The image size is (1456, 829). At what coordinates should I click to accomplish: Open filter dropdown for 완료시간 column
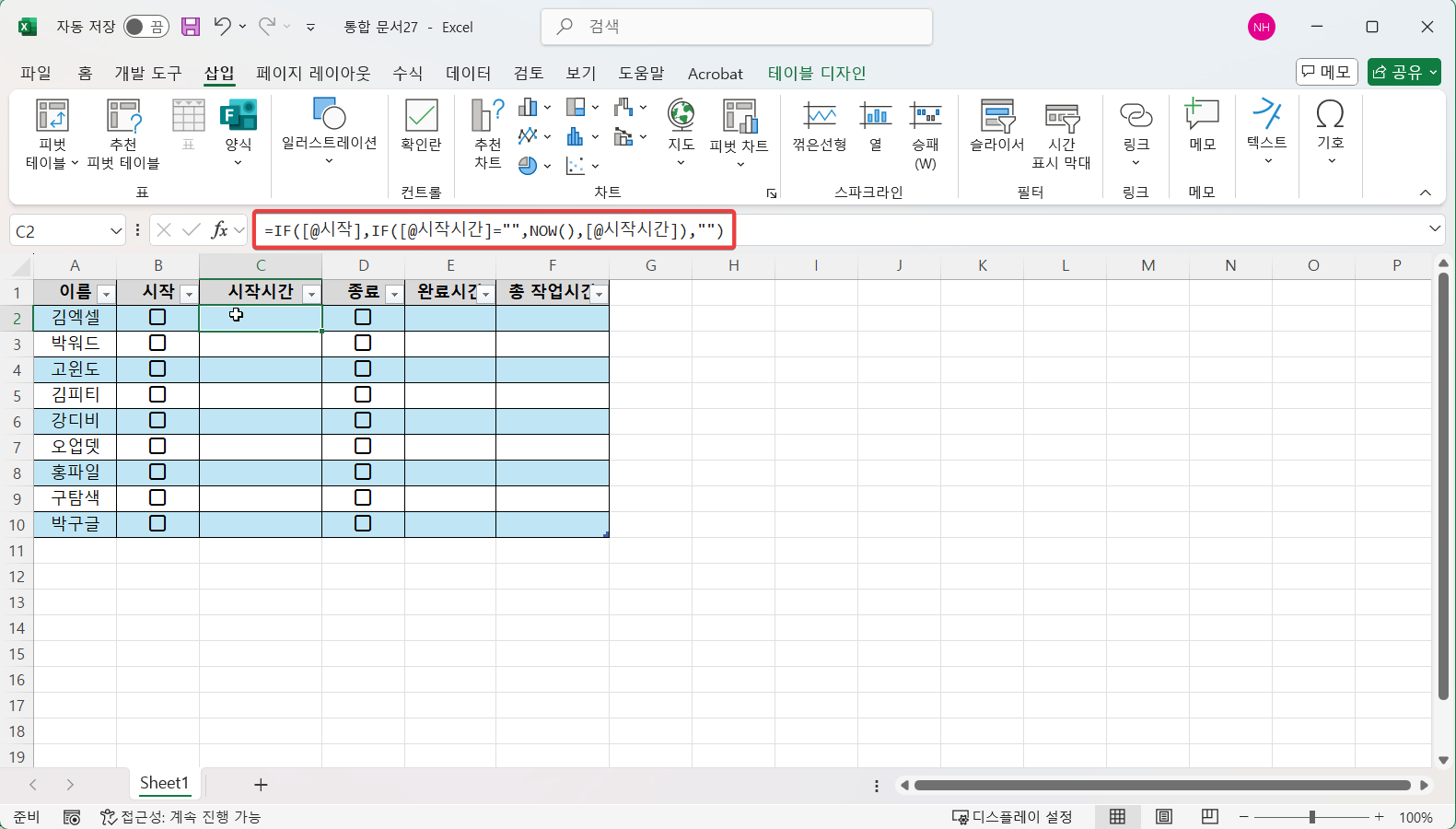point(485,294)
